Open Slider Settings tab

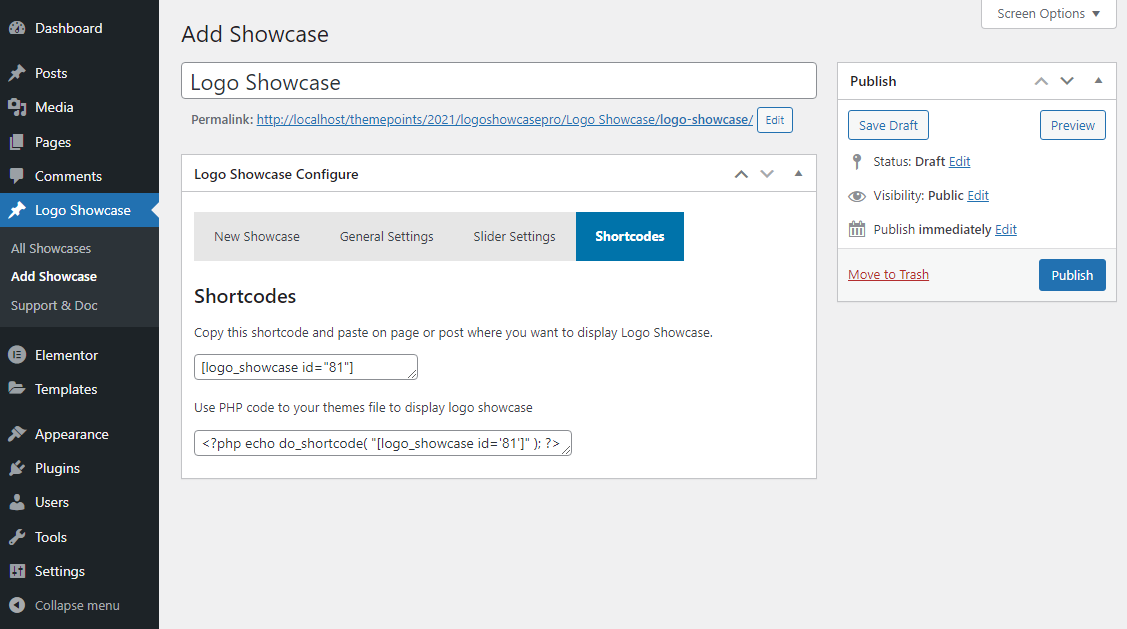(515, 237)
